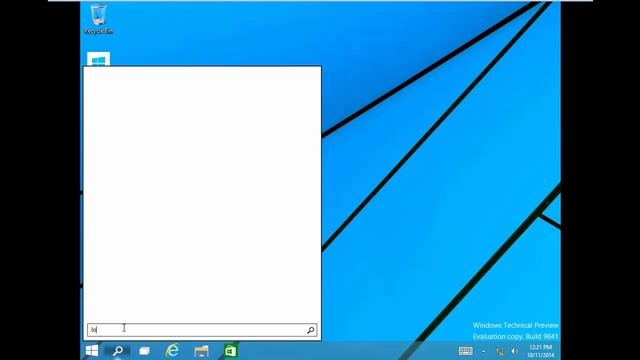Open File Explorer from the taskbar
Viewport: 640px width, 360px height.
tap(201, 351)
